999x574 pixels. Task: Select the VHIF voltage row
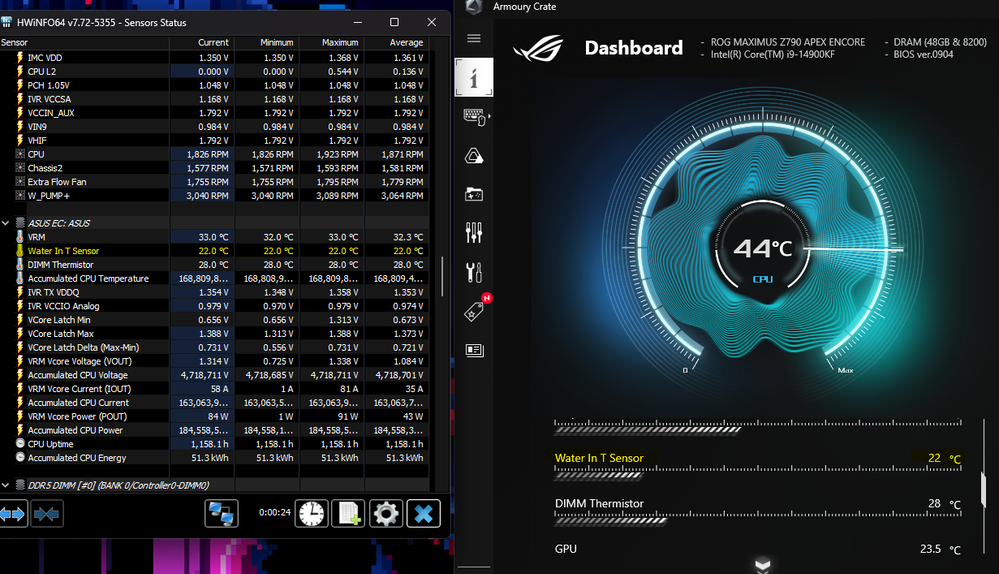click(214, 140)
